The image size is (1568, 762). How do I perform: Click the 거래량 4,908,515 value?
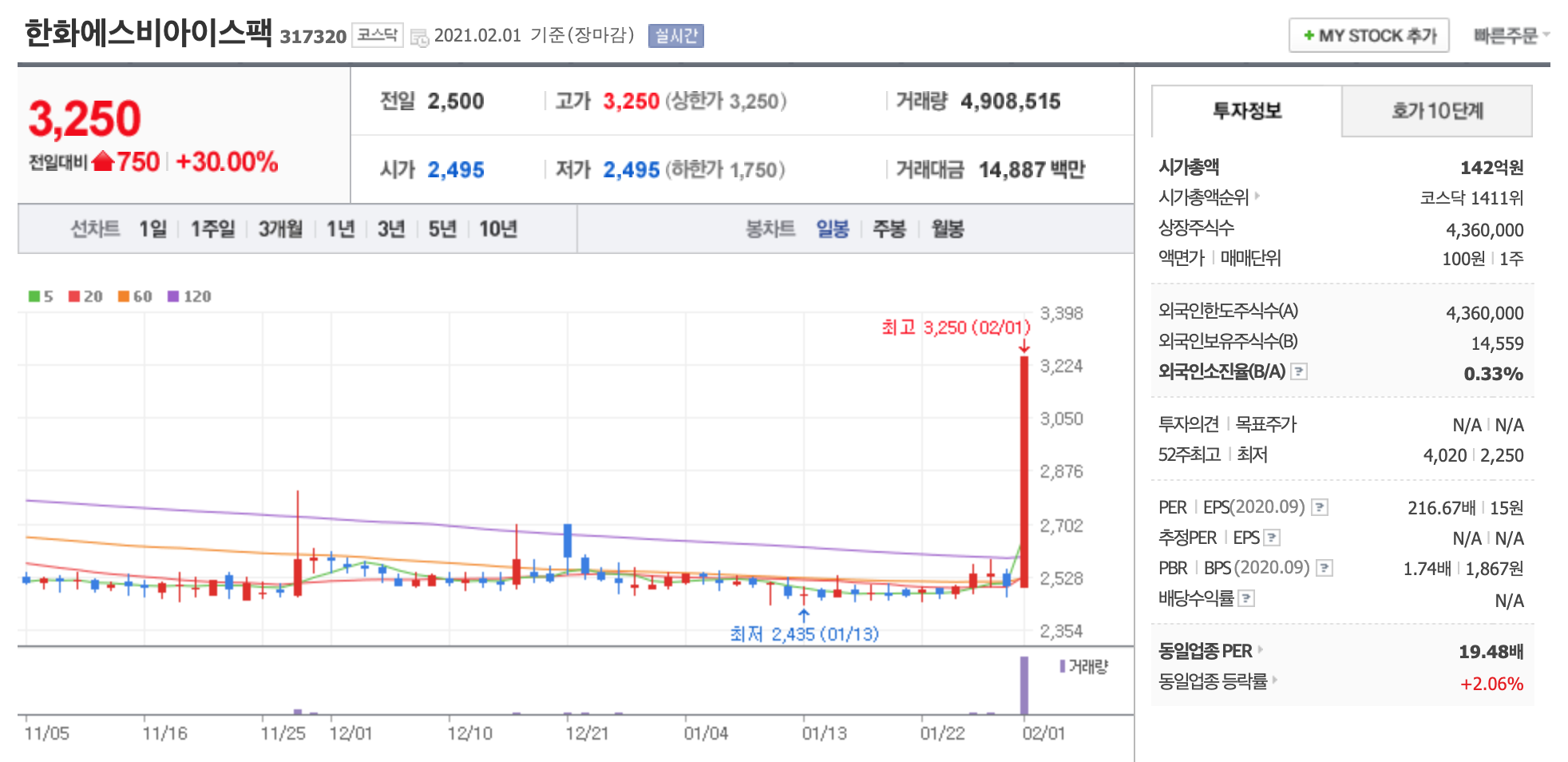[1011, 101]
